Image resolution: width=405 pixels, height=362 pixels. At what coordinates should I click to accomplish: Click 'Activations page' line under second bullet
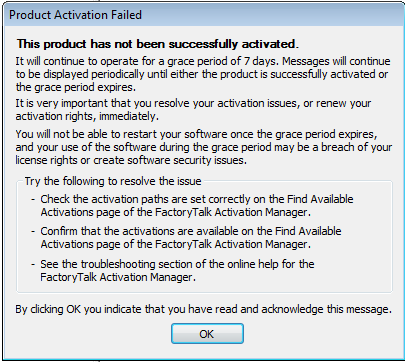tap(175, 244)
